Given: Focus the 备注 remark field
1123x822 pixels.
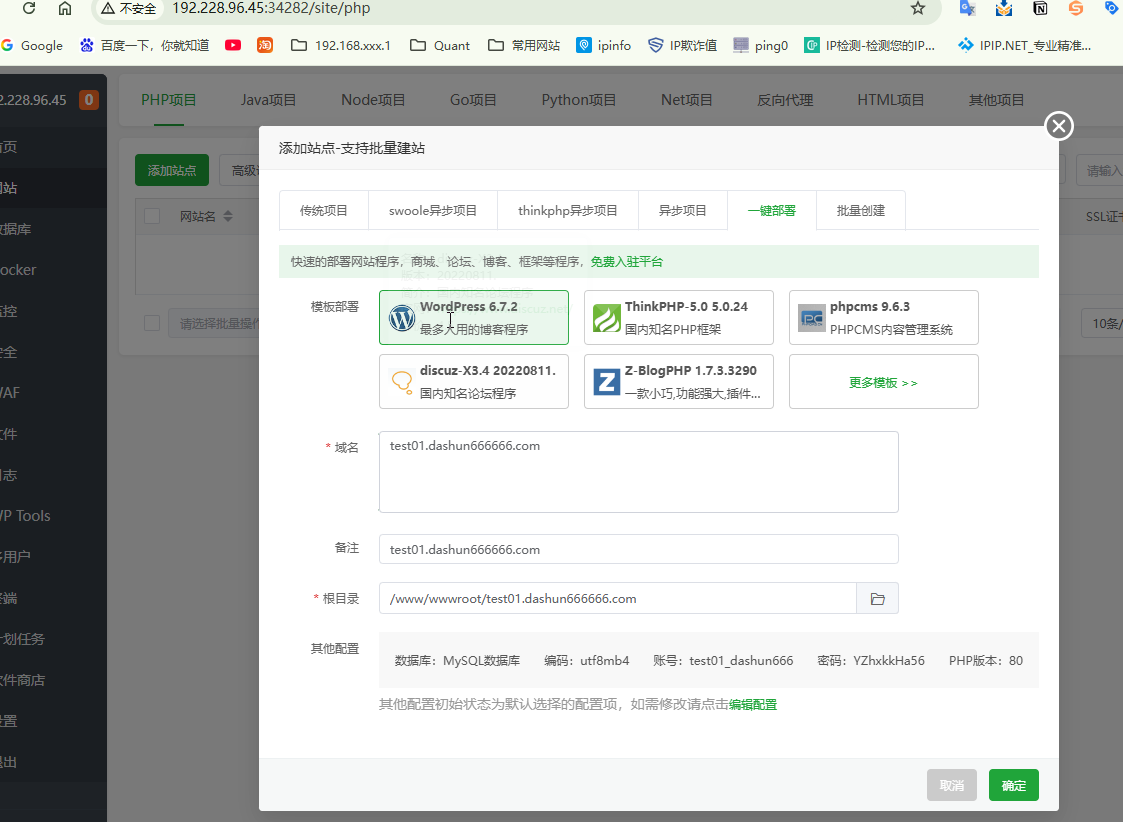Looking at the screenshot, I should click(638, 549).
